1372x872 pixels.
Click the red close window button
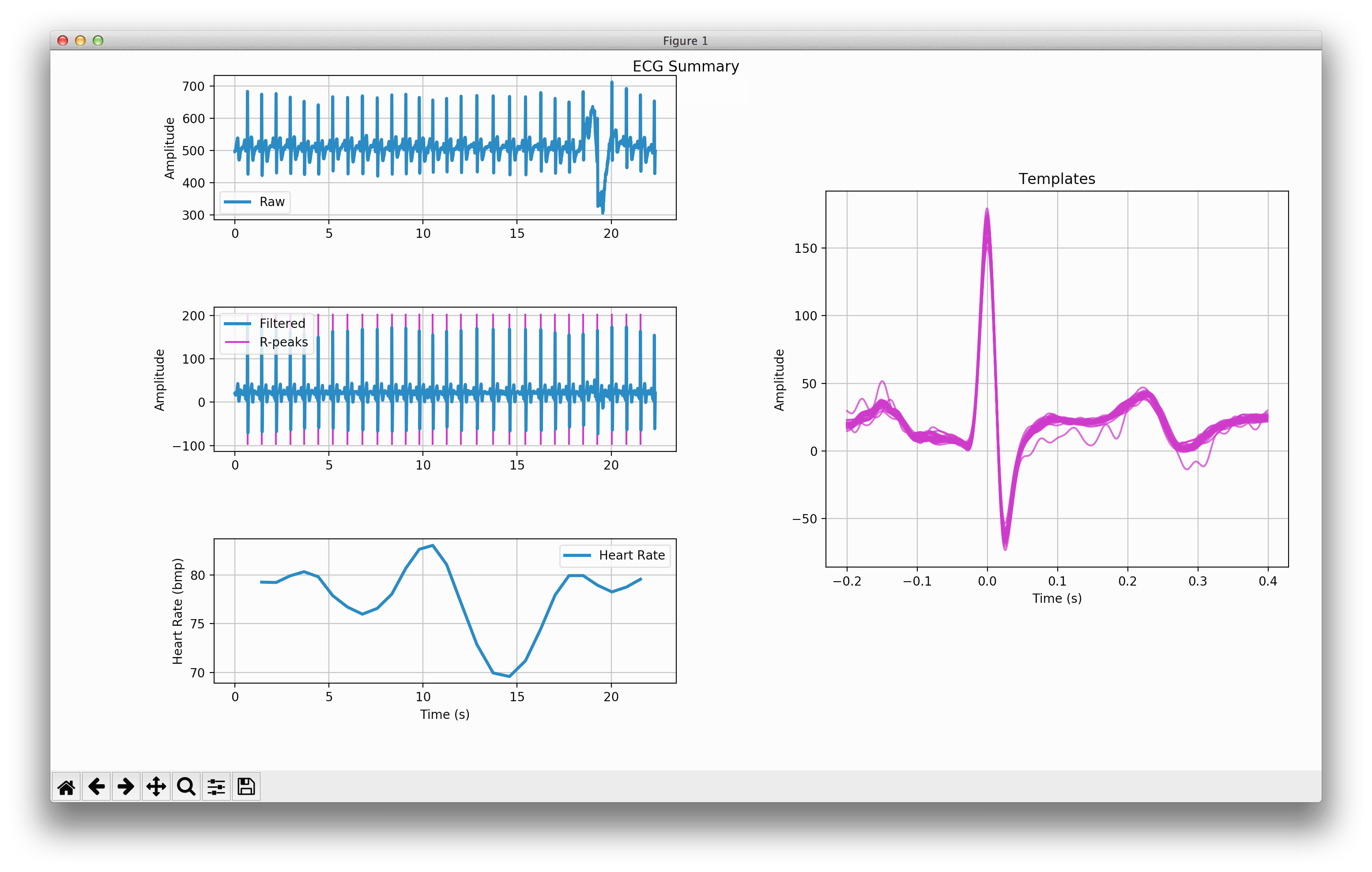pyautogui.click(x=63, y=41)
